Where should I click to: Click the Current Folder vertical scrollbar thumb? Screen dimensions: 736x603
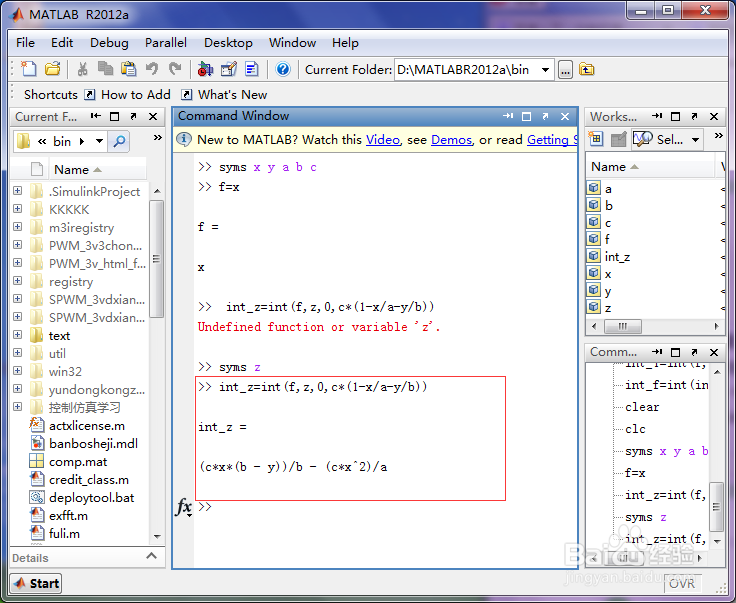click(156, 259)
